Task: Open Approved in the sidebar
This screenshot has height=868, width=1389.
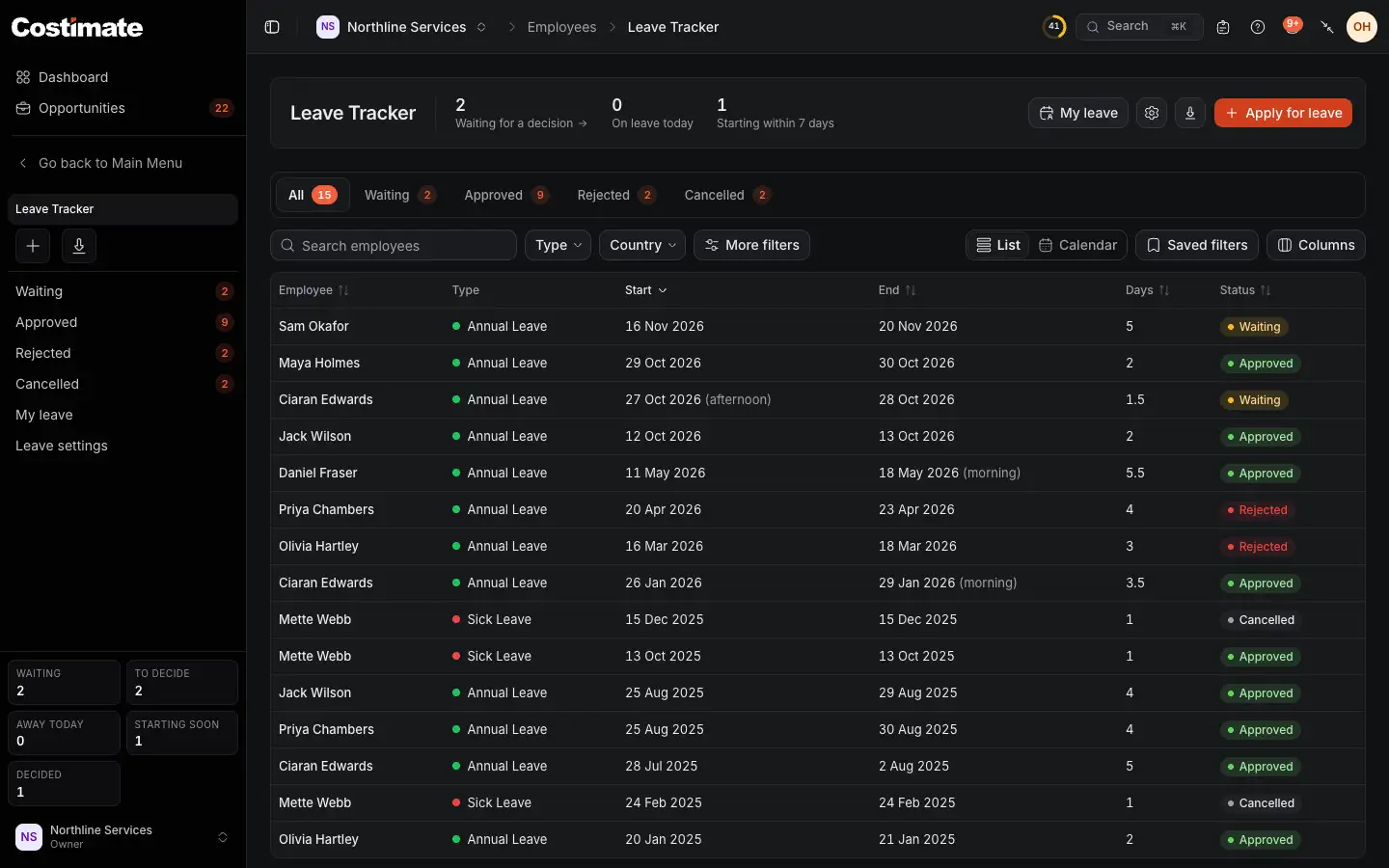Action: [x=123, y=322]
